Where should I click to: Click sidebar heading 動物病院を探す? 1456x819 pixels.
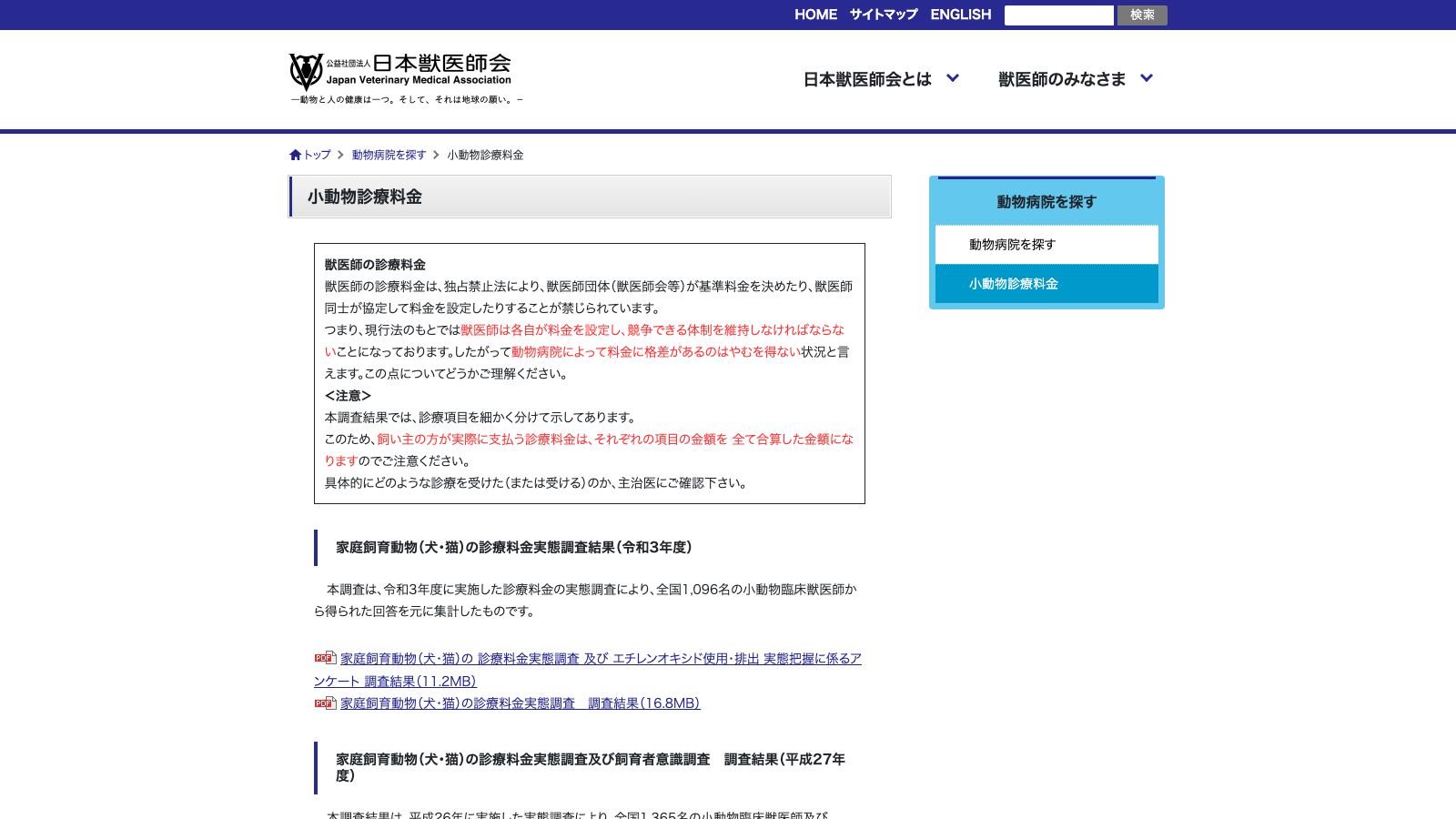click(x=1046, y=202)
